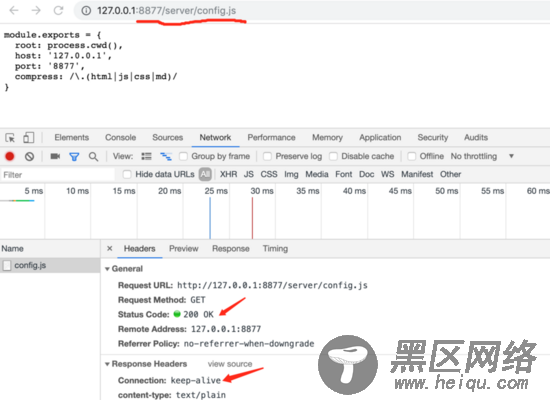The width and height of the screenshot is (550, 400).
Task: Open the Memory tab
Action: pyautogui.click(x=327, y=138)
